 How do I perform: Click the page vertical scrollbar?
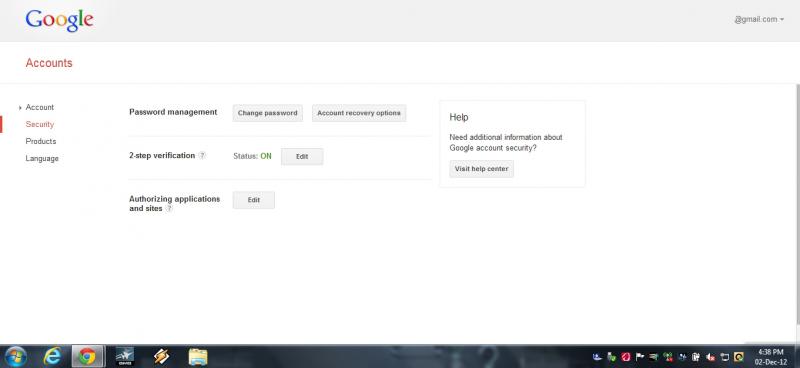[797, 204]
